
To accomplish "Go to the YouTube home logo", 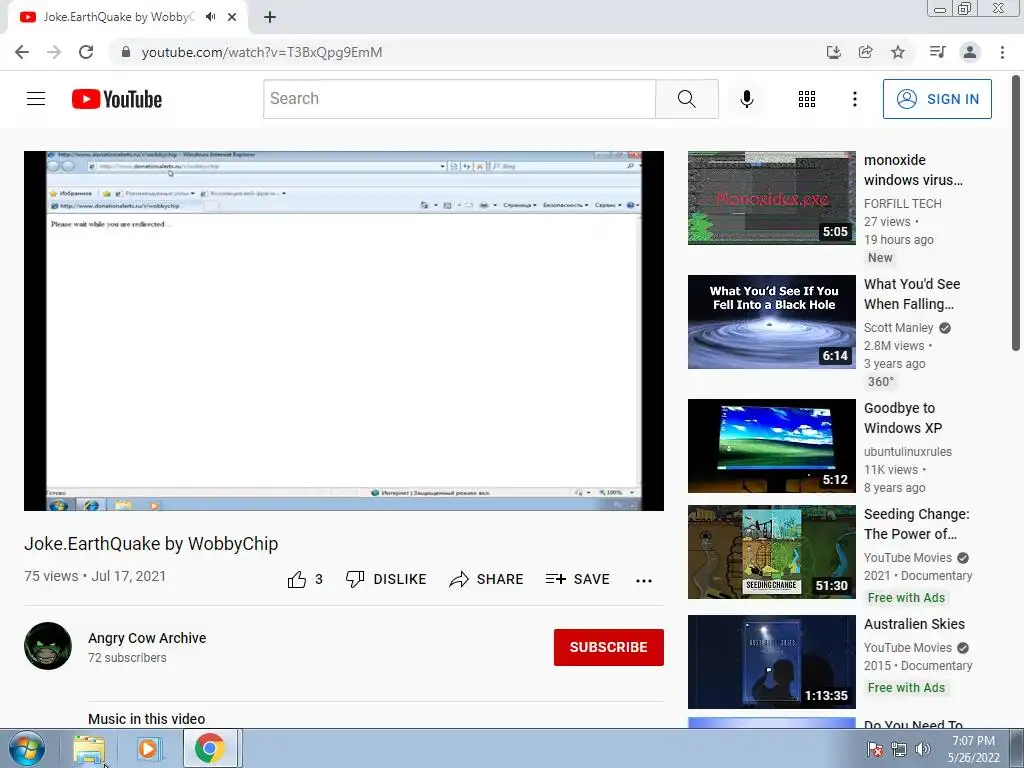I will [117, 99].
